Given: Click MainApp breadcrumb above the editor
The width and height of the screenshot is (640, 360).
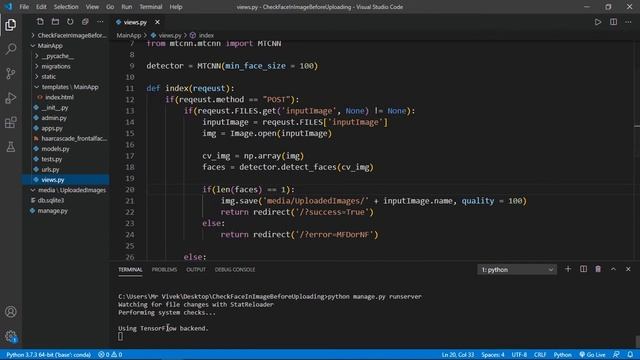Looking at the screenshot, I should (x=129, y=36).
